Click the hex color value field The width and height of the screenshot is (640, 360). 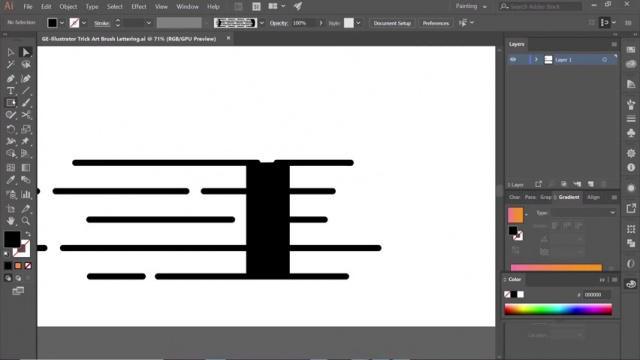tap(597, 294)
